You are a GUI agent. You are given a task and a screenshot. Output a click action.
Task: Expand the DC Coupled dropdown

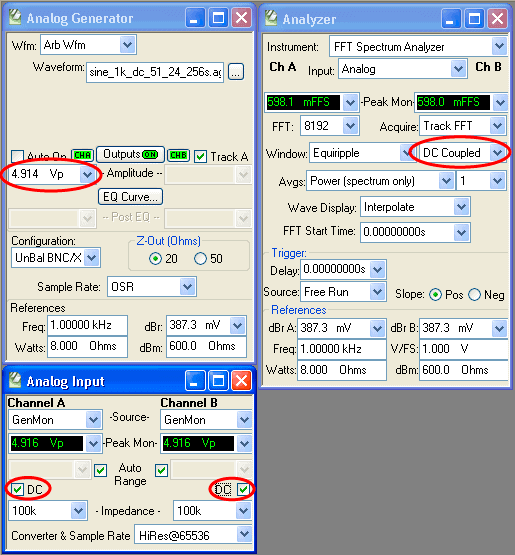497,153
